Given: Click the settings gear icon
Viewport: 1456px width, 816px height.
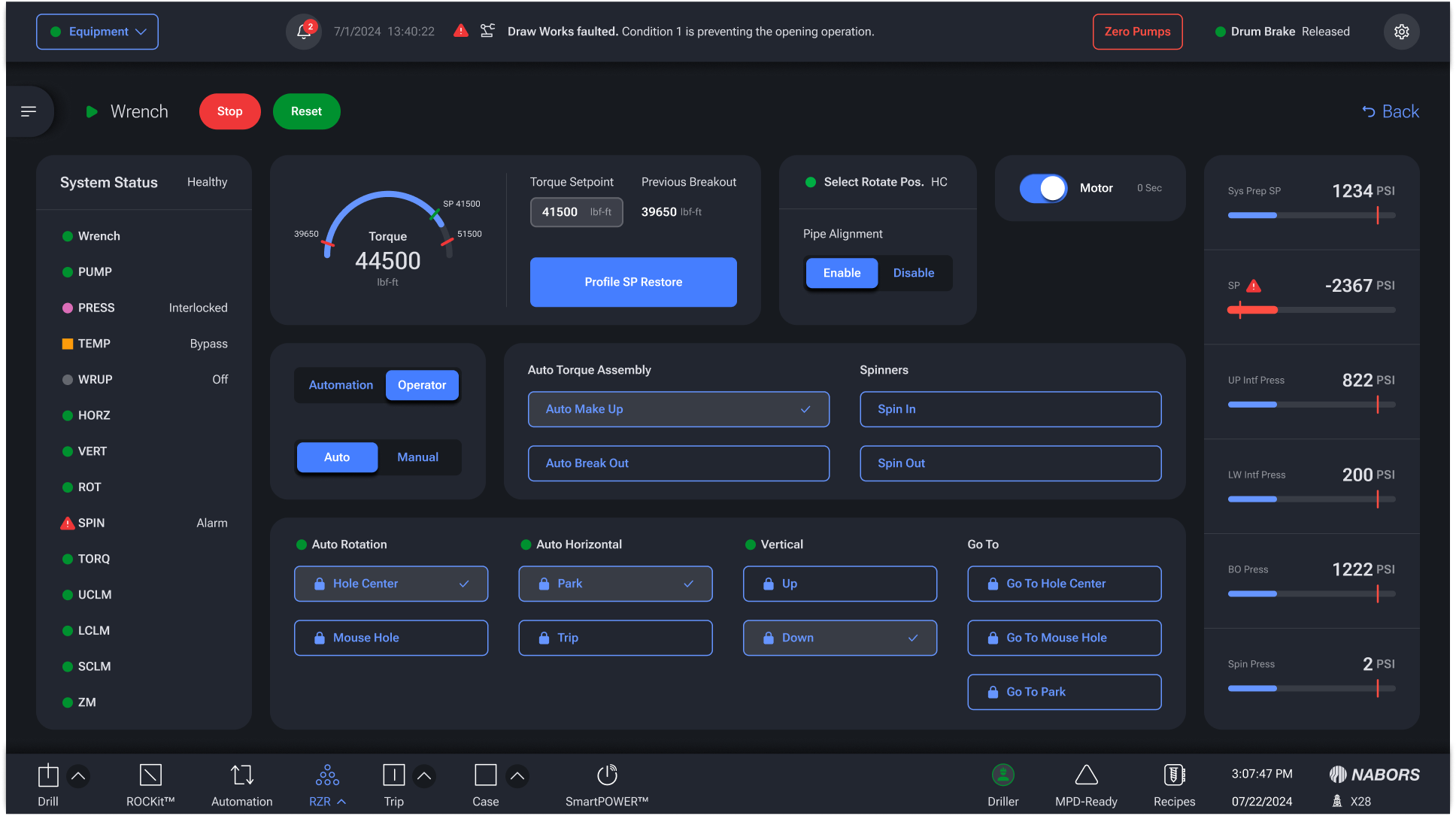Looking at the screenshot, I should pyautogui.click(x=1401, y=32).
